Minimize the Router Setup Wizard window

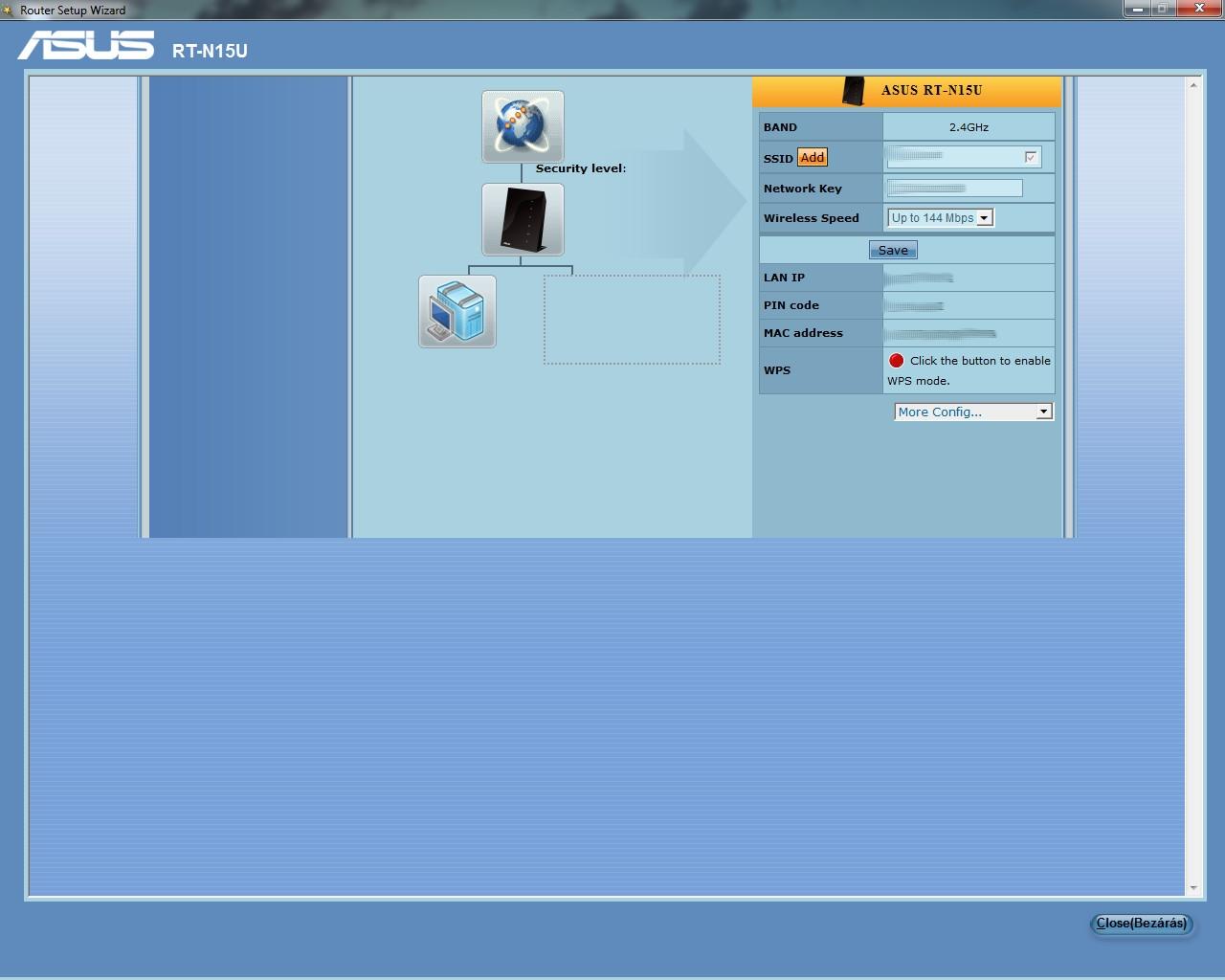point(1138,9)
